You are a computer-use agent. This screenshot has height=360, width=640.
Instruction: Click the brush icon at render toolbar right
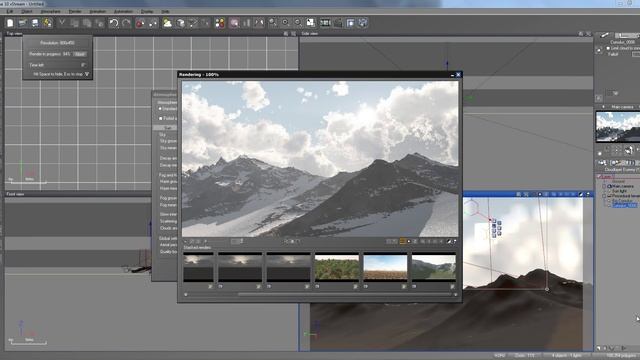click(x=449, y=242)
